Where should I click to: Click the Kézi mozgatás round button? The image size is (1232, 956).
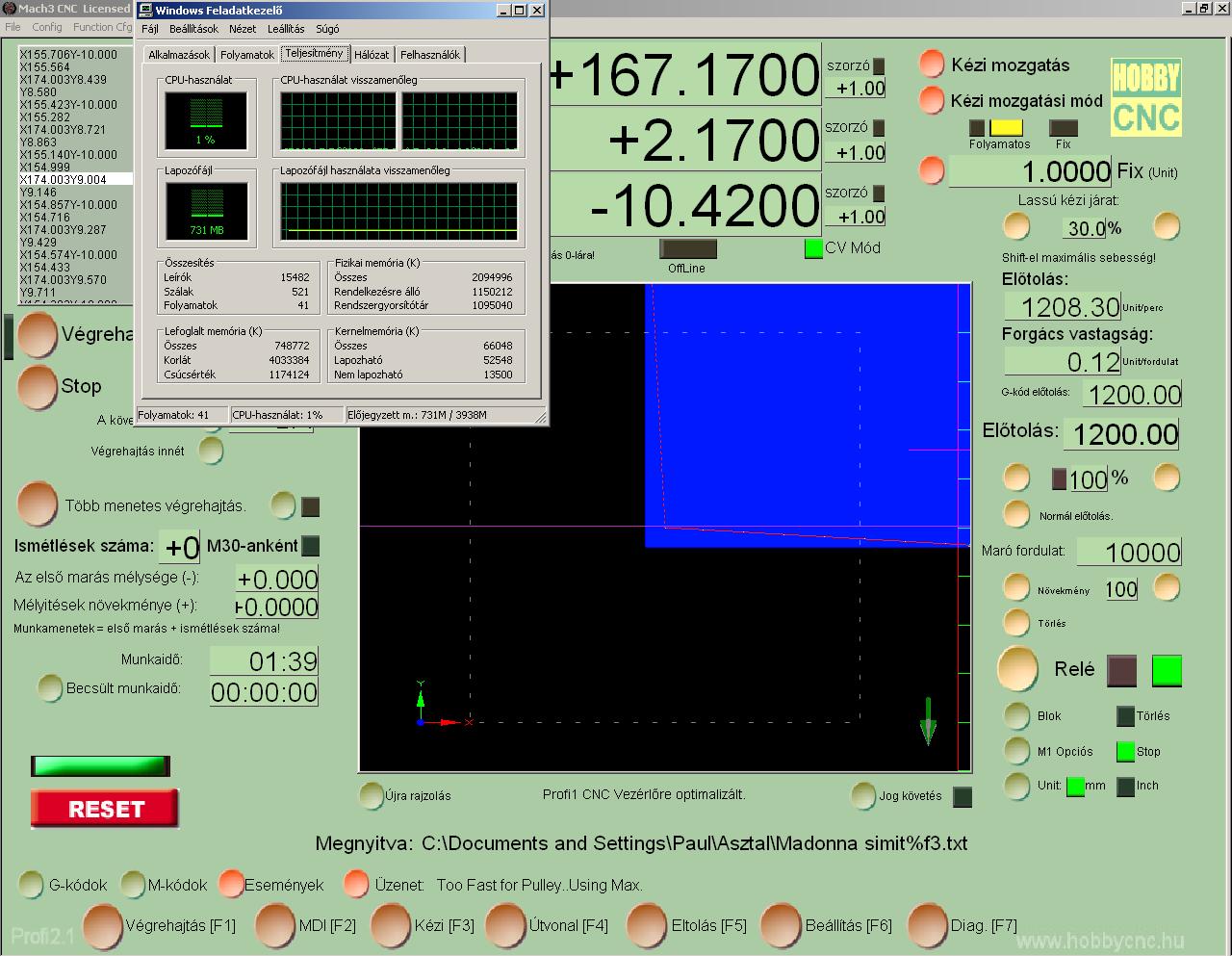(x=932, y=65)
